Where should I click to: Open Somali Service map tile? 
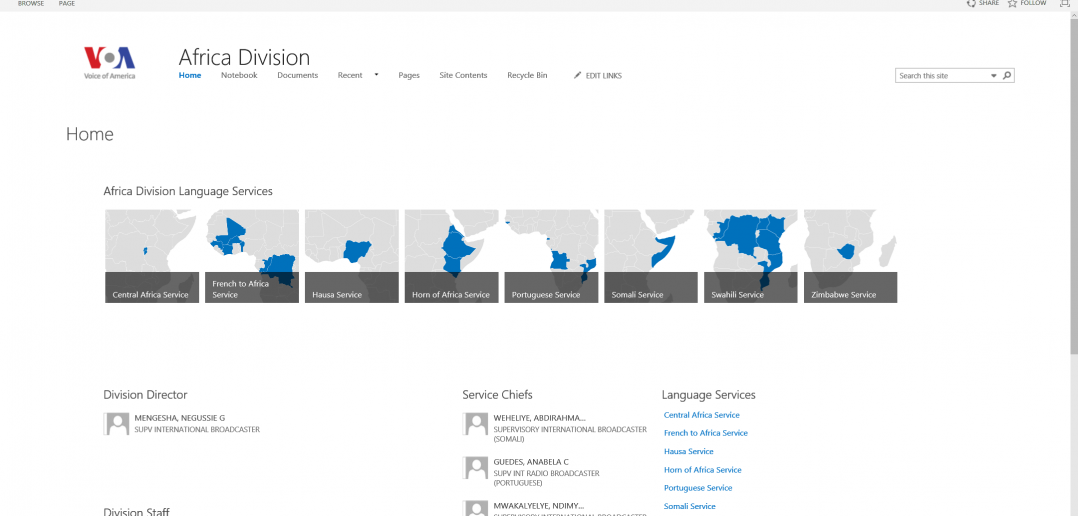651,256
